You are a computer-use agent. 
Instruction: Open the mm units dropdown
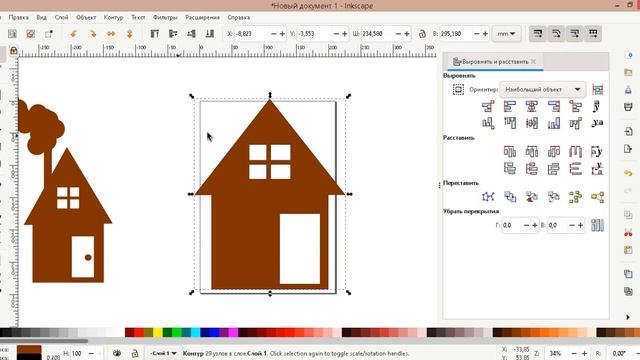pos(506,34)
